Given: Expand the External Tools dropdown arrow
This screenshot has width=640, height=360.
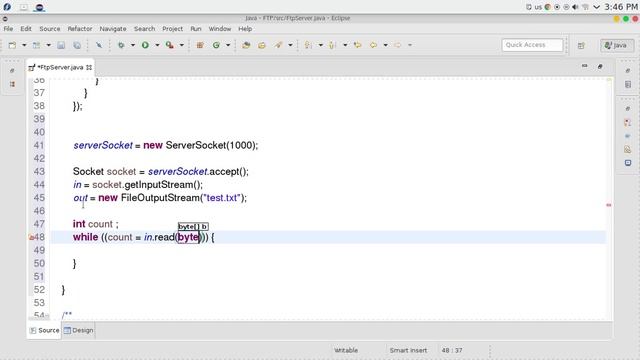Looking at the screenshot, I should click(x=182, y=45).
